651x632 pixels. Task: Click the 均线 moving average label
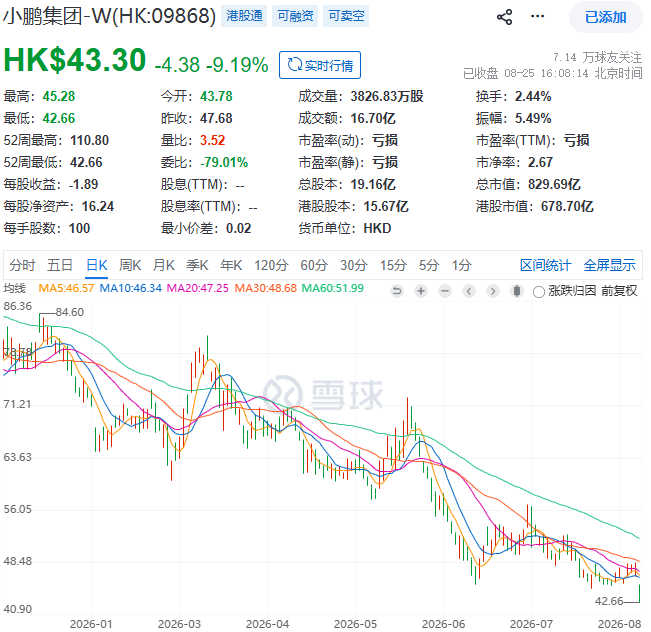(15, 288)
